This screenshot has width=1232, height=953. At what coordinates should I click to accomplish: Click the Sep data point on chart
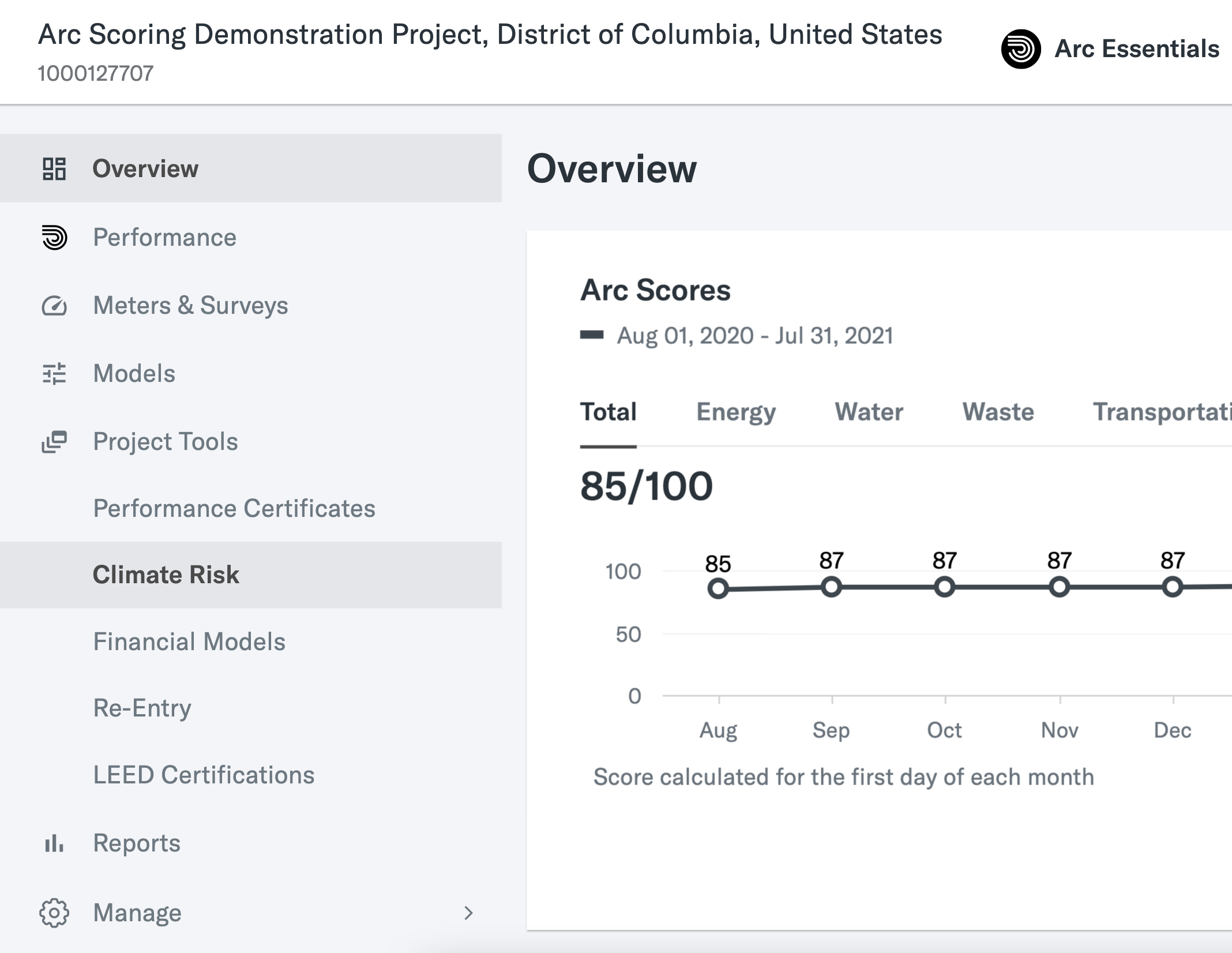tap(831, 587)
